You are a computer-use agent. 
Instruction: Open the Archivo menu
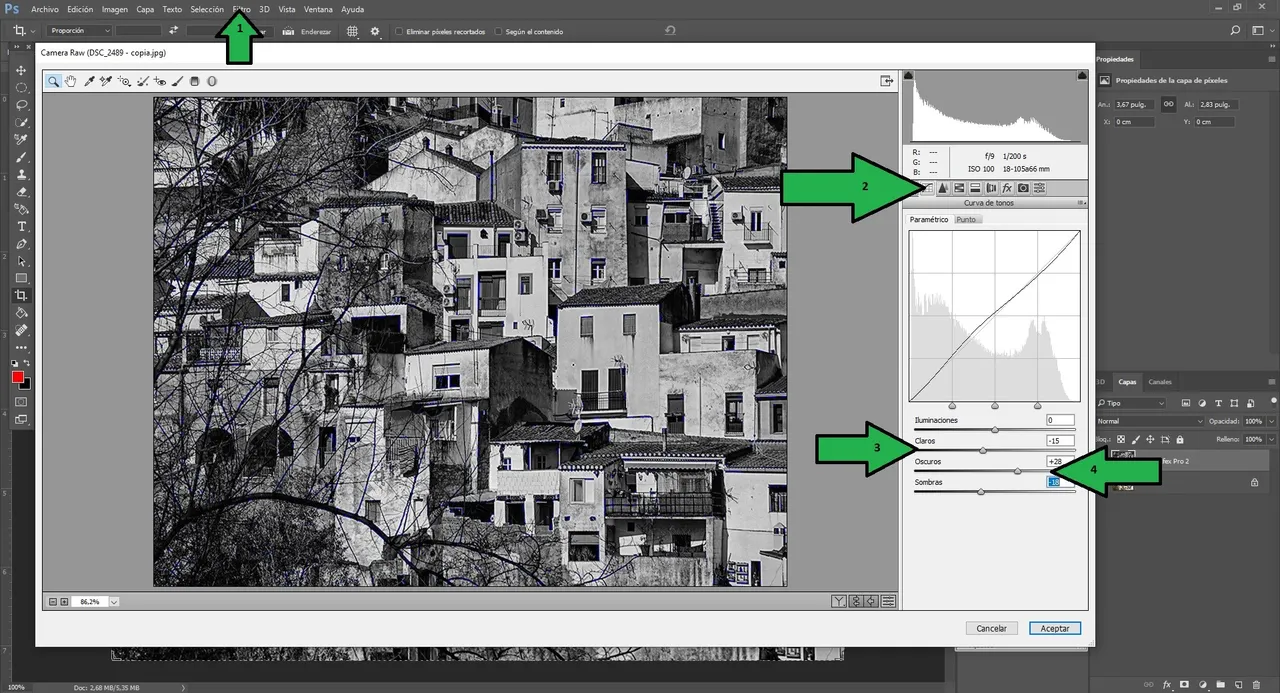[x=45, y=9]
